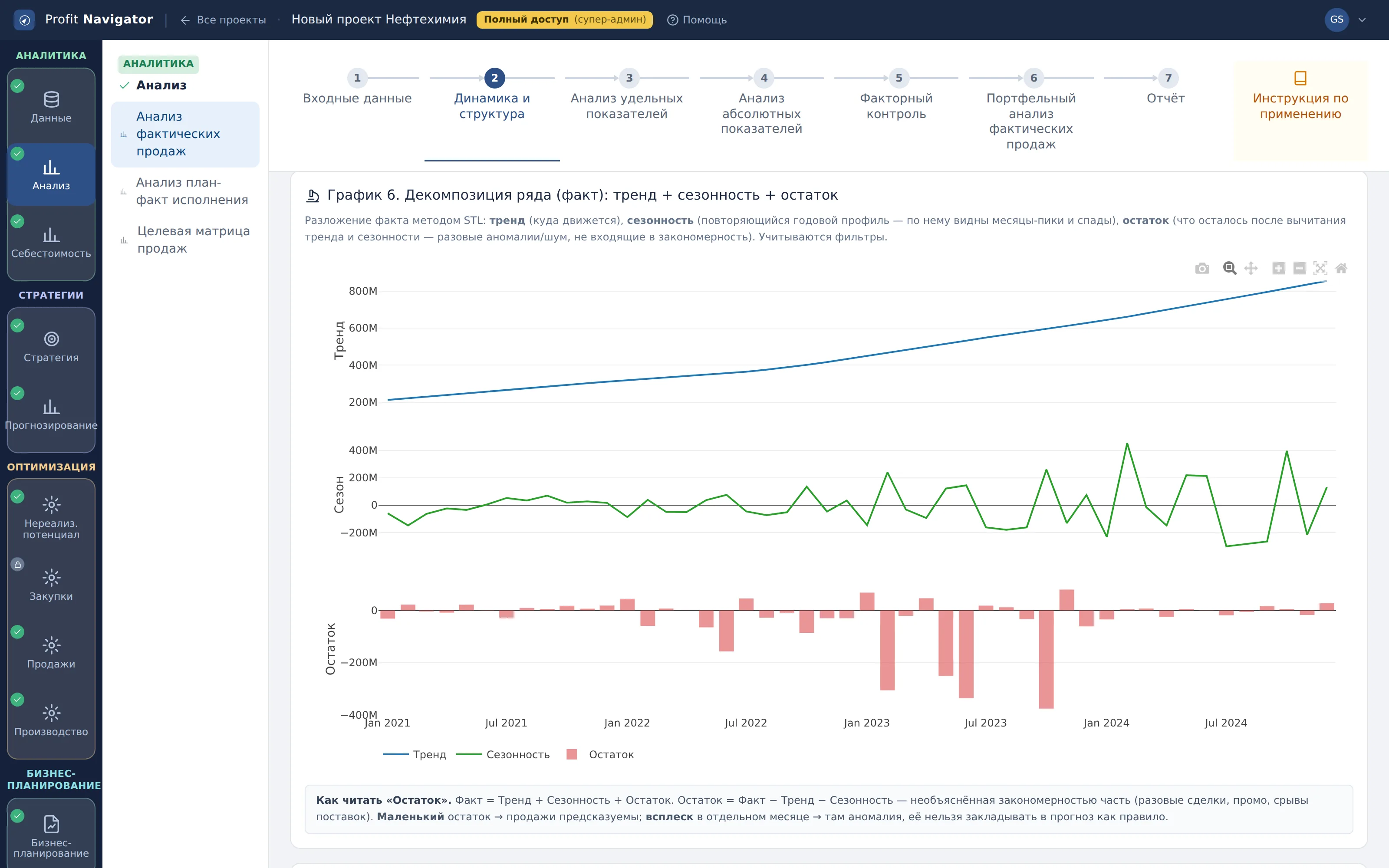Image resolution: width=1389 pixels, height=868 pixels.
Task: Activate the chart pan tool
Action: [1251, 268]
